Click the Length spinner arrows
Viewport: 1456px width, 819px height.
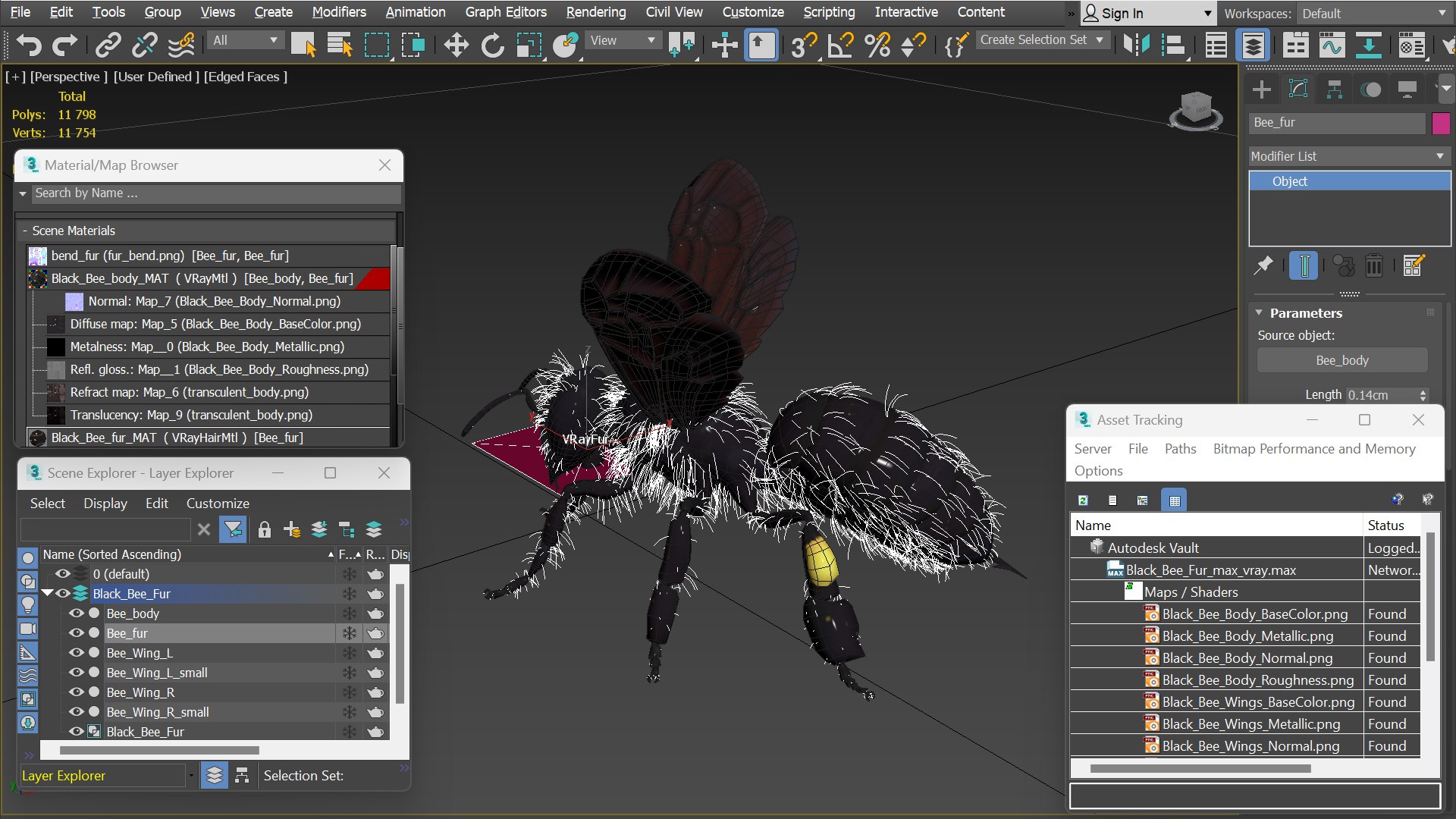1423,395
